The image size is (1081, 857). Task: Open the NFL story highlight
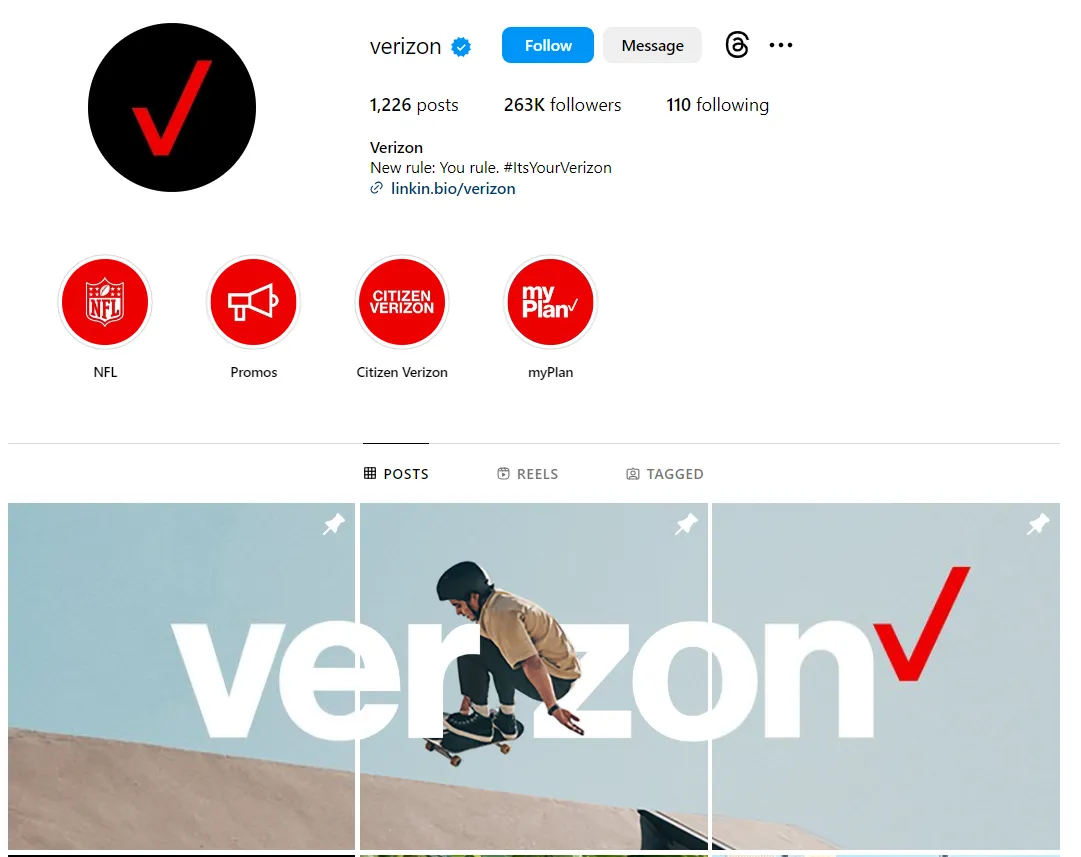pos(105,302)
